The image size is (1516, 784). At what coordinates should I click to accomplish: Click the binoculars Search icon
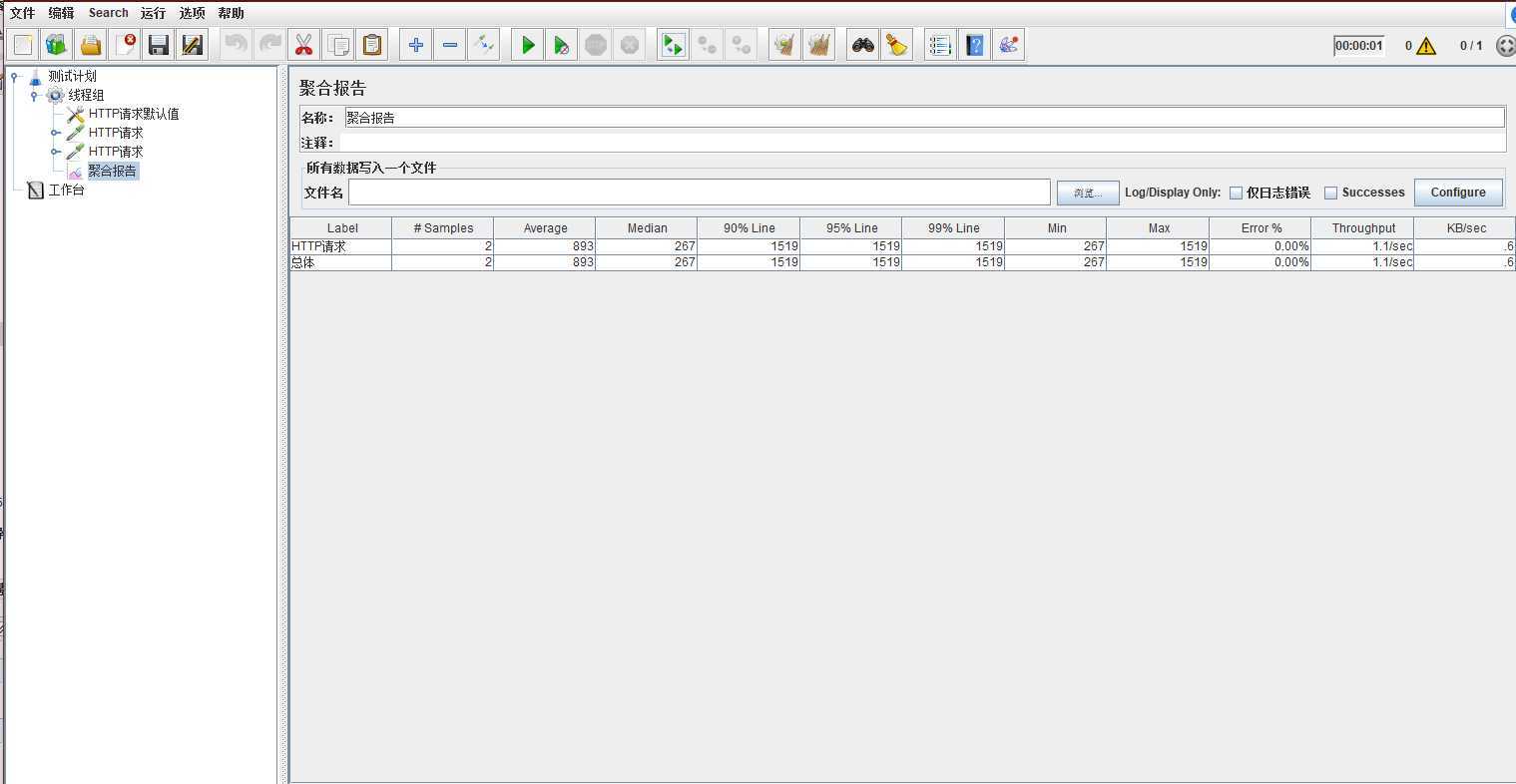(x=862, y=45)
